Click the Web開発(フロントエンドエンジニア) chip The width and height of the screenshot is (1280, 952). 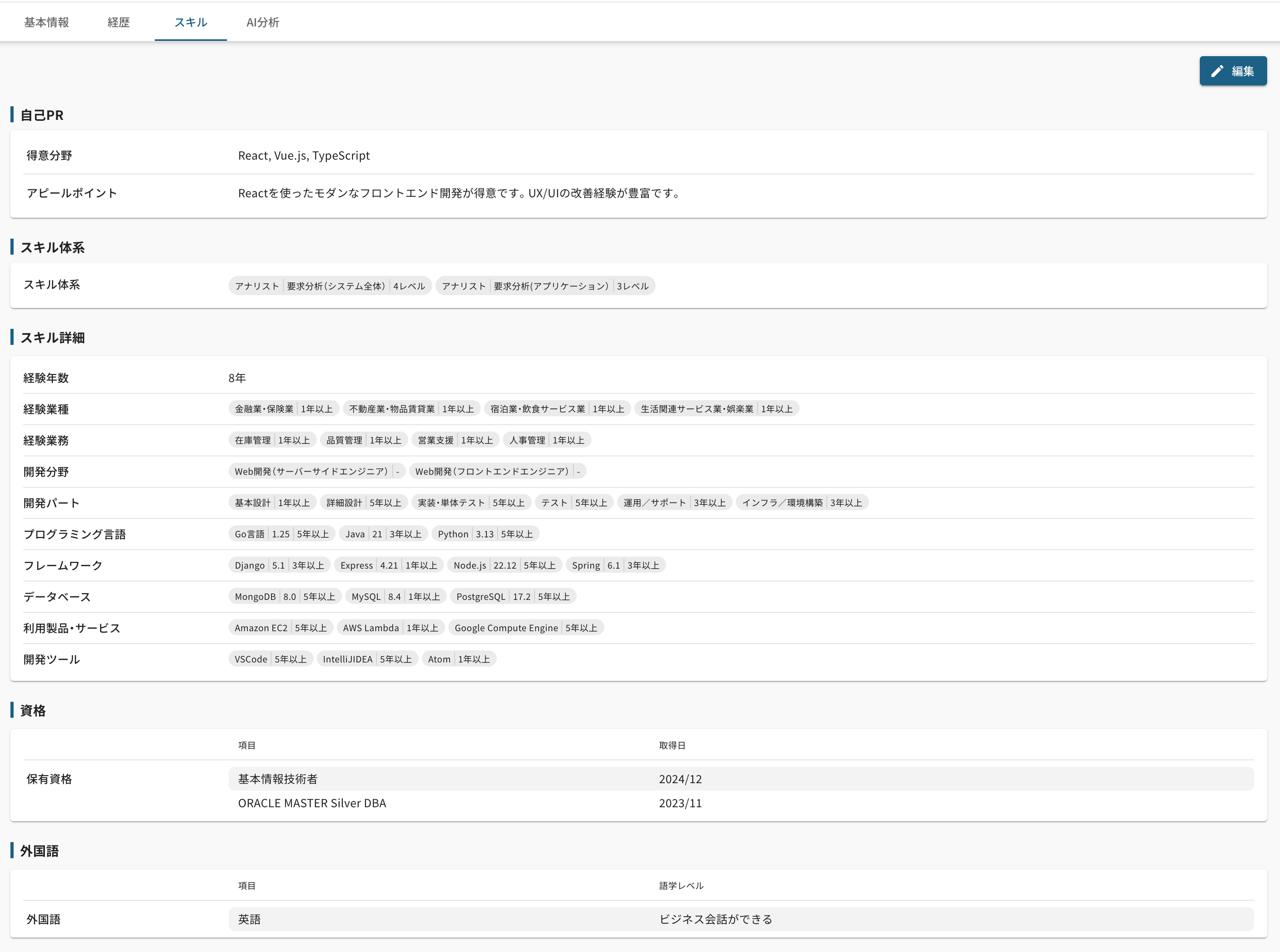click(497, 471)
